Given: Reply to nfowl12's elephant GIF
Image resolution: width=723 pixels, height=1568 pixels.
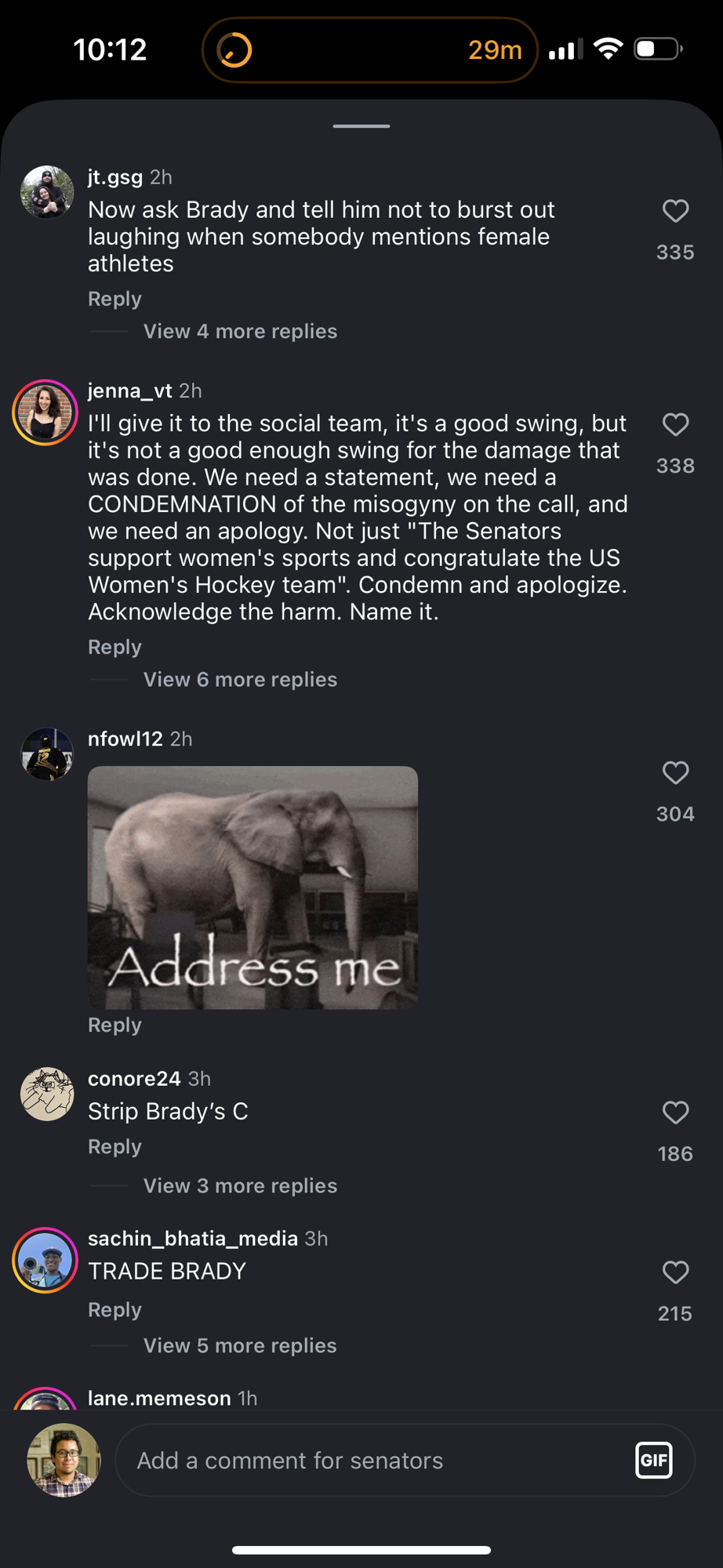Looking at the screenshot, I should 114,1025.
